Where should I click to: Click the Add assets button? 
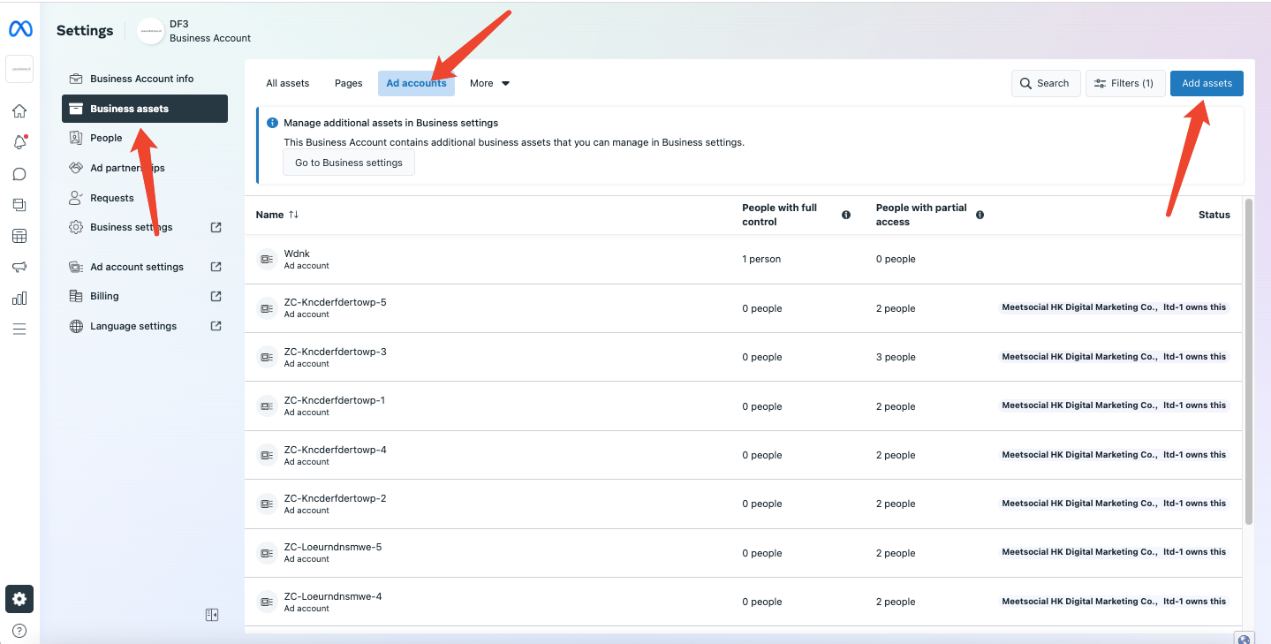coord(1206,83)
